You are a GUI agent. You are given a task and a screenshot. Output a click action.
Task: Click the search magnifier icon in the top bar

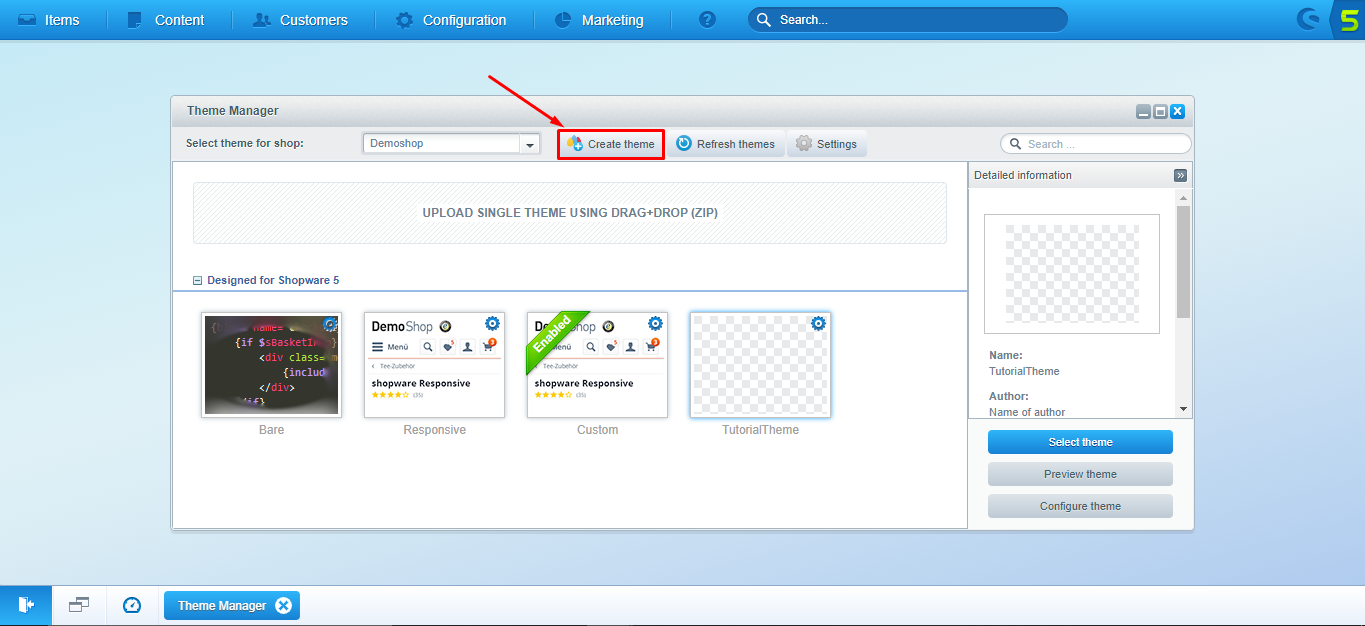pyautogui.click(x=764, y=20)
